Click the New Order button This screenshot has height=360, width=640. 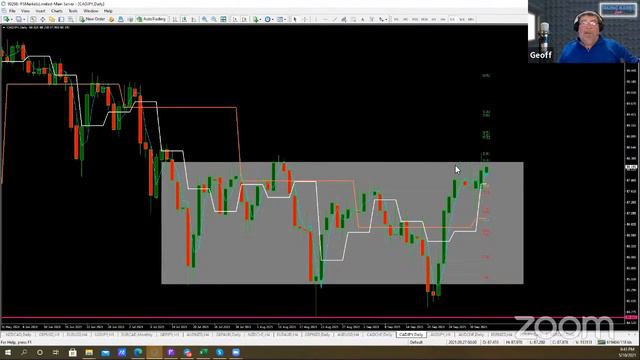93,19
